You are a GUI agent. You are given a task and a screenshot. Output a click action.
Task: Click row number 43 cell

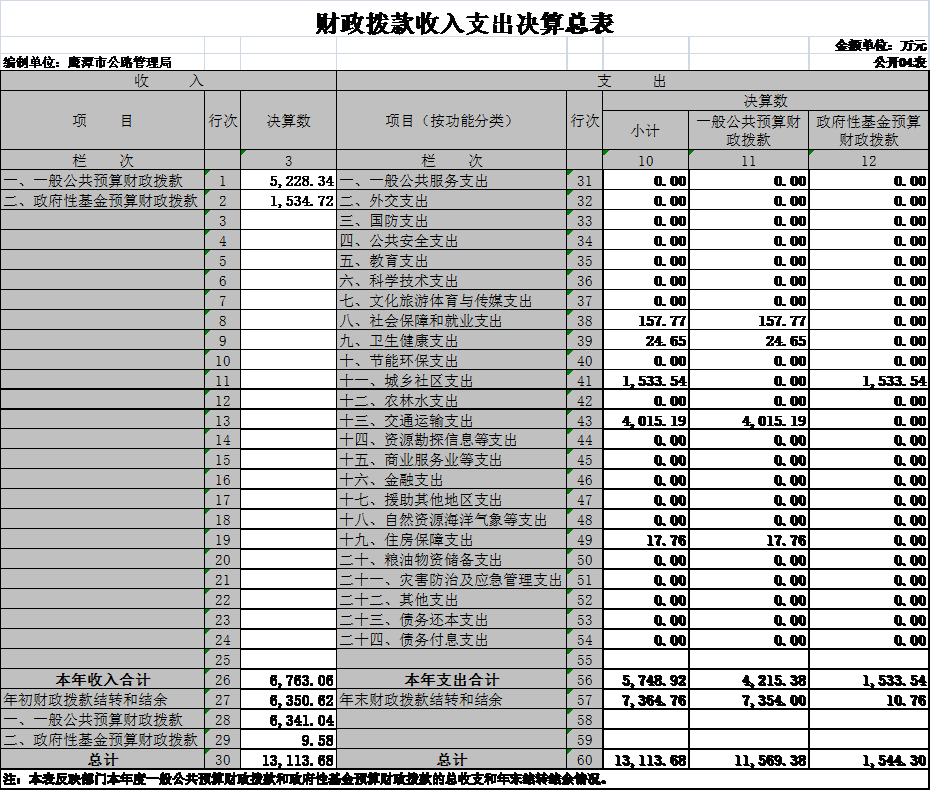[x=585, y=421]
